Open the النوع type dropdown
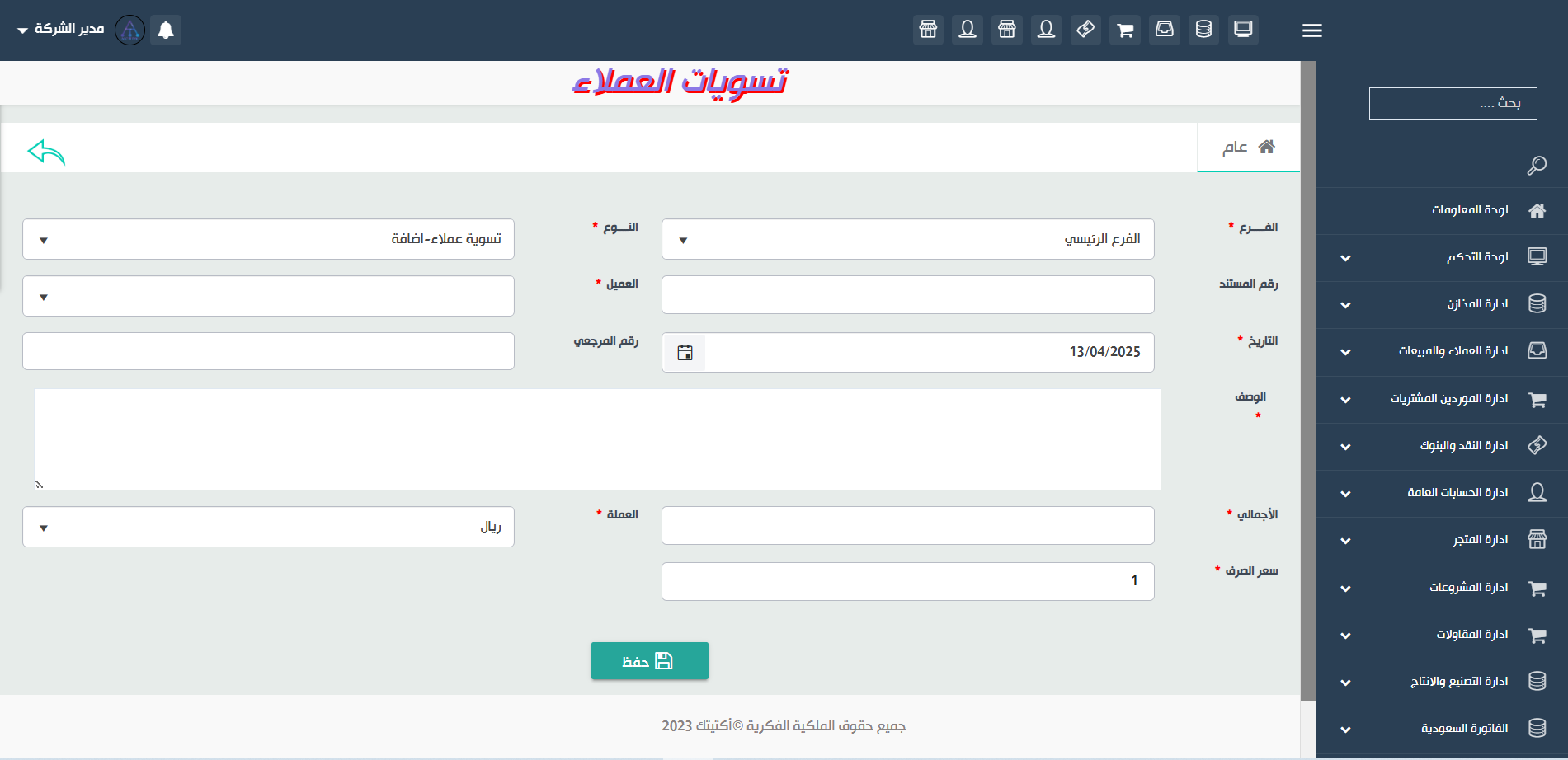The height and width of the screenshot is (760, 1568). (268, 239)
